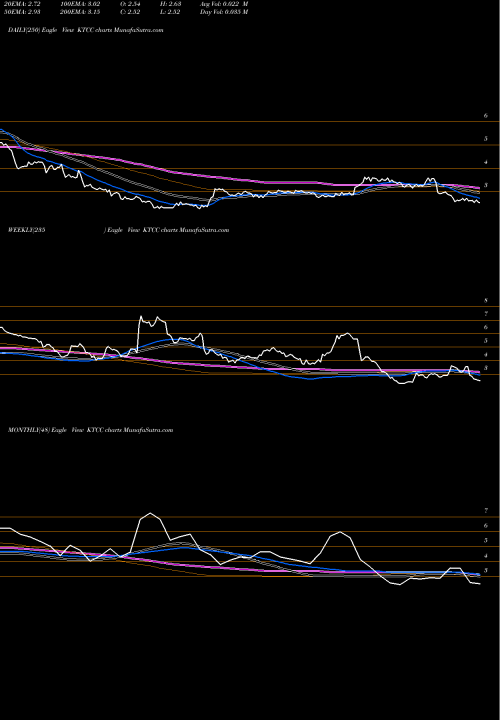Select the high price 'H:' value

169,4
